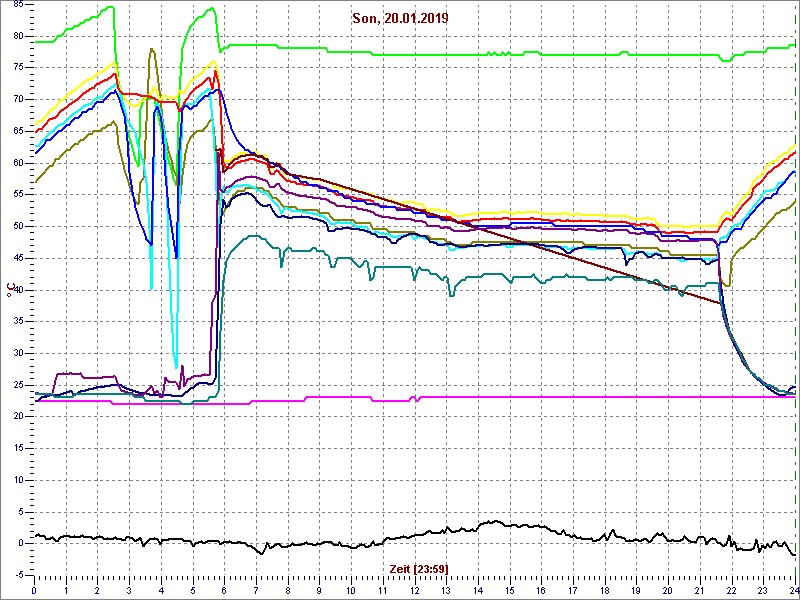Click hour "12" on the time axis

415,589
